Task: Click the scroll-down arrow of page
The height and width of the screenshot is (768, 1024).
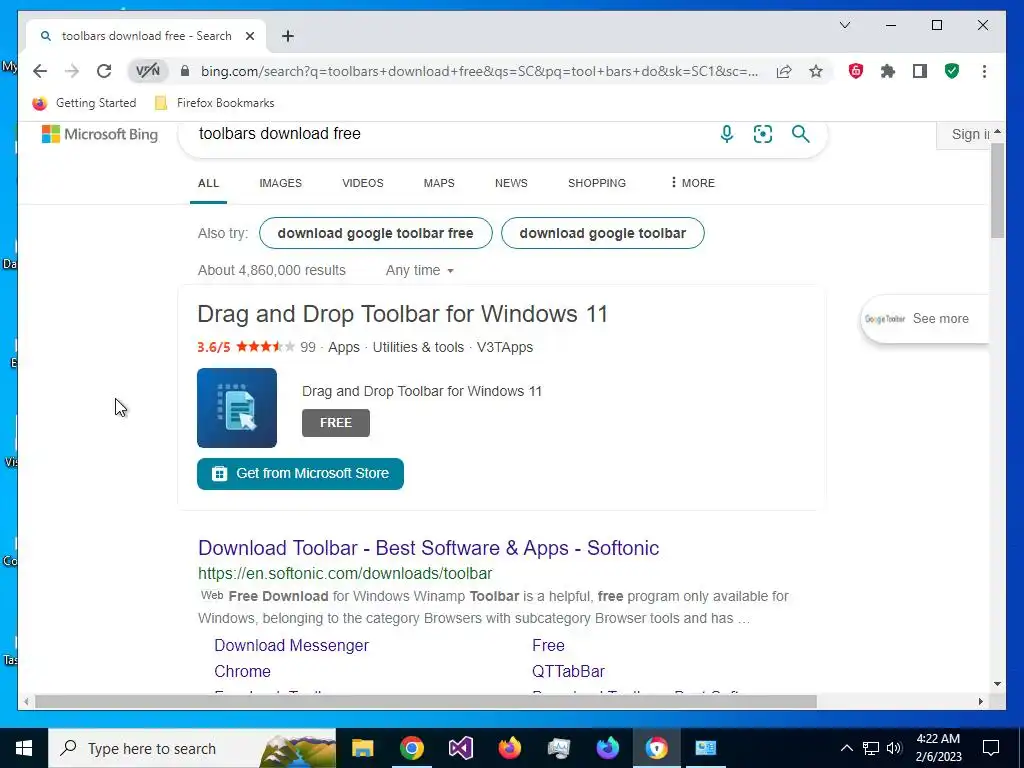Action: 997,684
